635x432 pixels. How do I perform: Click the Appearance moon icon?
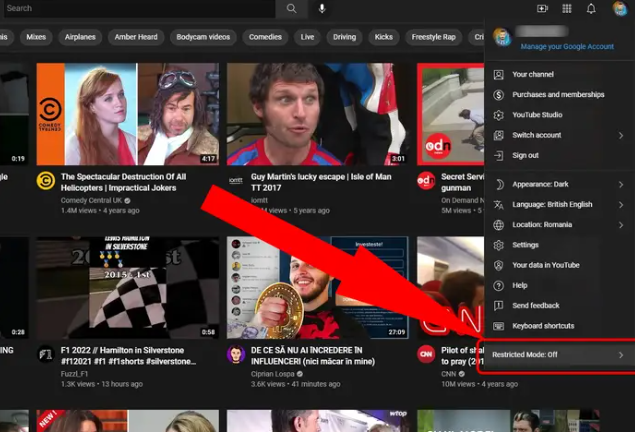pos(499,185)
